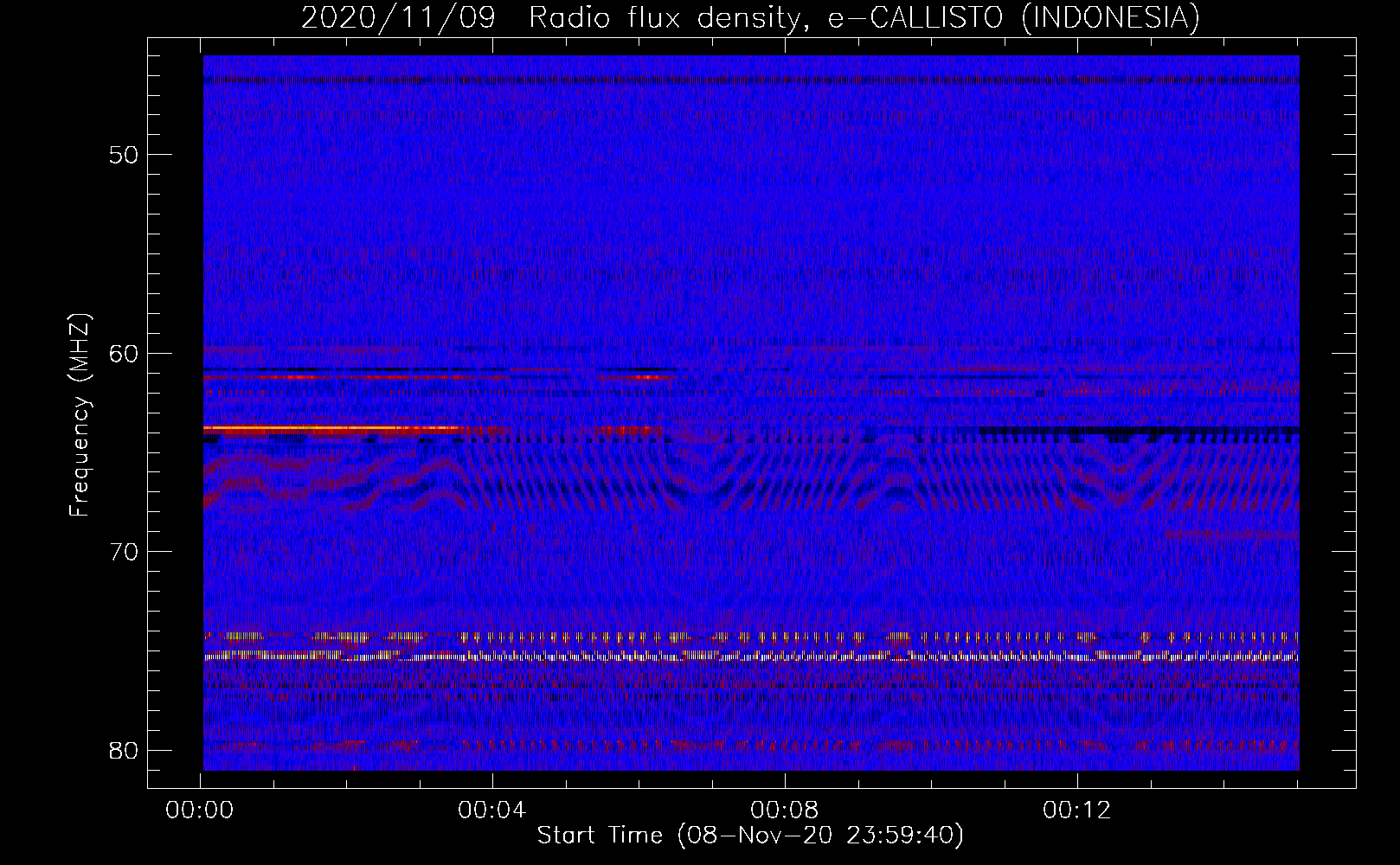The image size is (1400, 865).
Task: Click the 00:04 time tick label
Action: (x=492, y=811)
